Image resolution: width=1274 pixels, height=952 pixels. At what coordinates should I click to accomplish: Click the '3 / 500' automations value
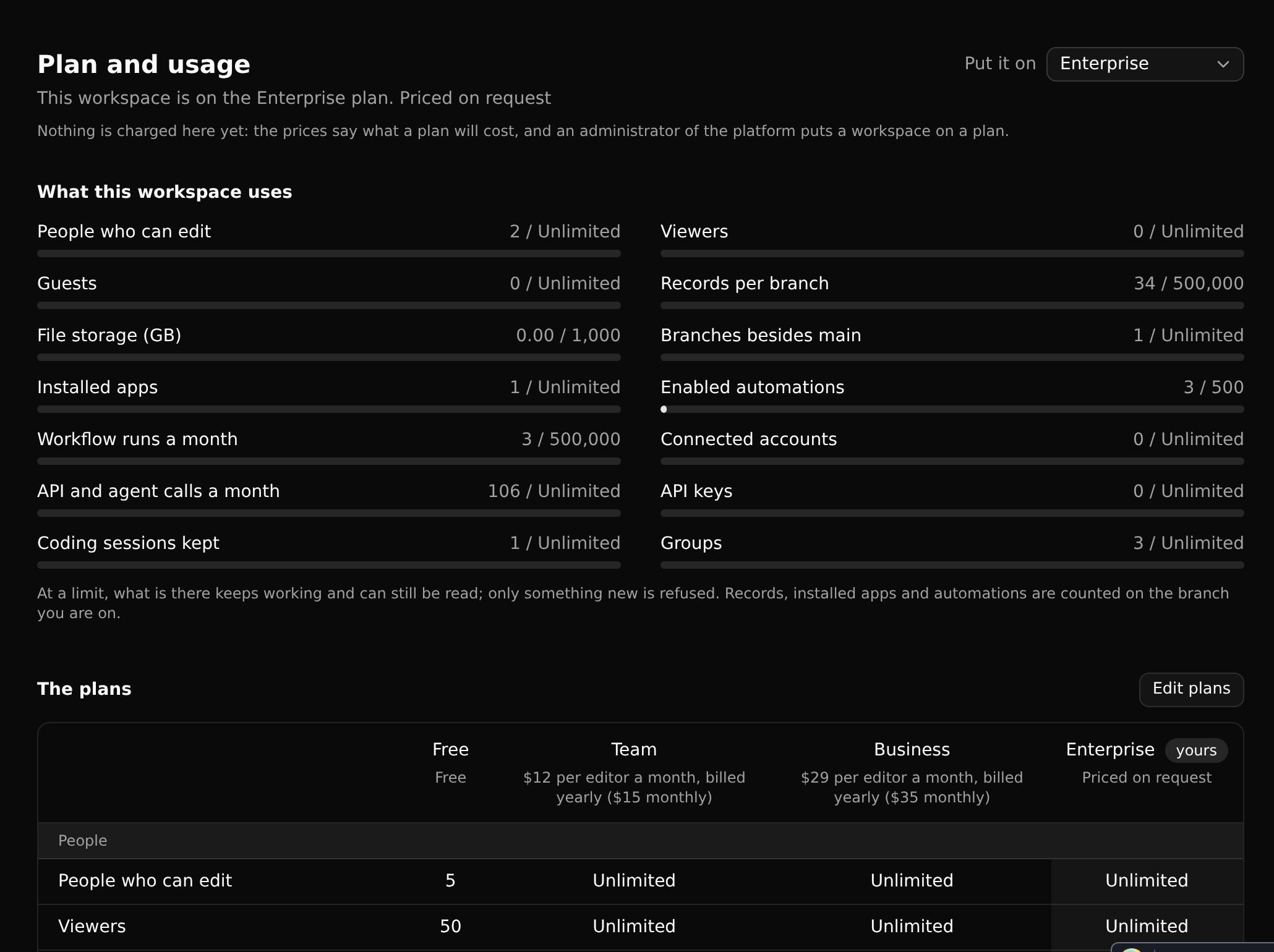coord(1213,387)
